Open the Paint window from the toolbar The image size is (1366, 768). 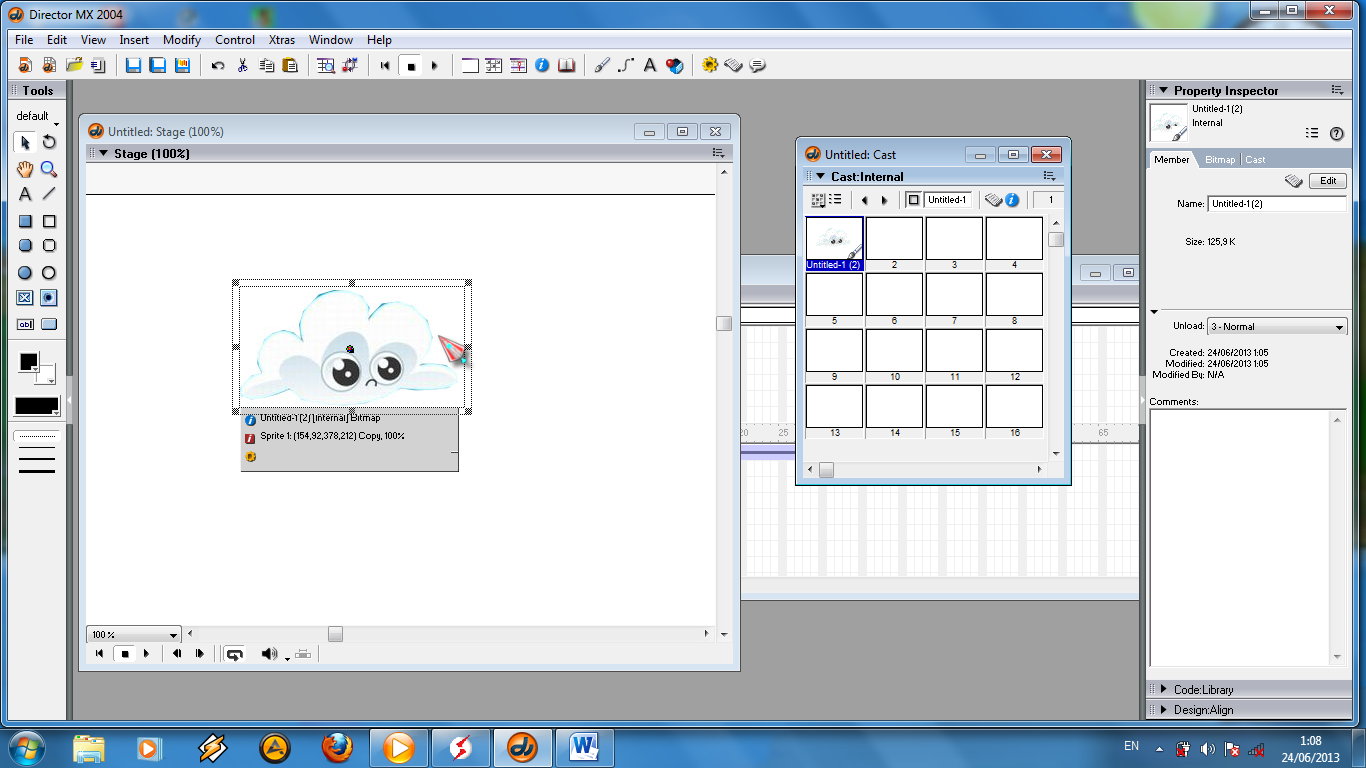[600, 65]
